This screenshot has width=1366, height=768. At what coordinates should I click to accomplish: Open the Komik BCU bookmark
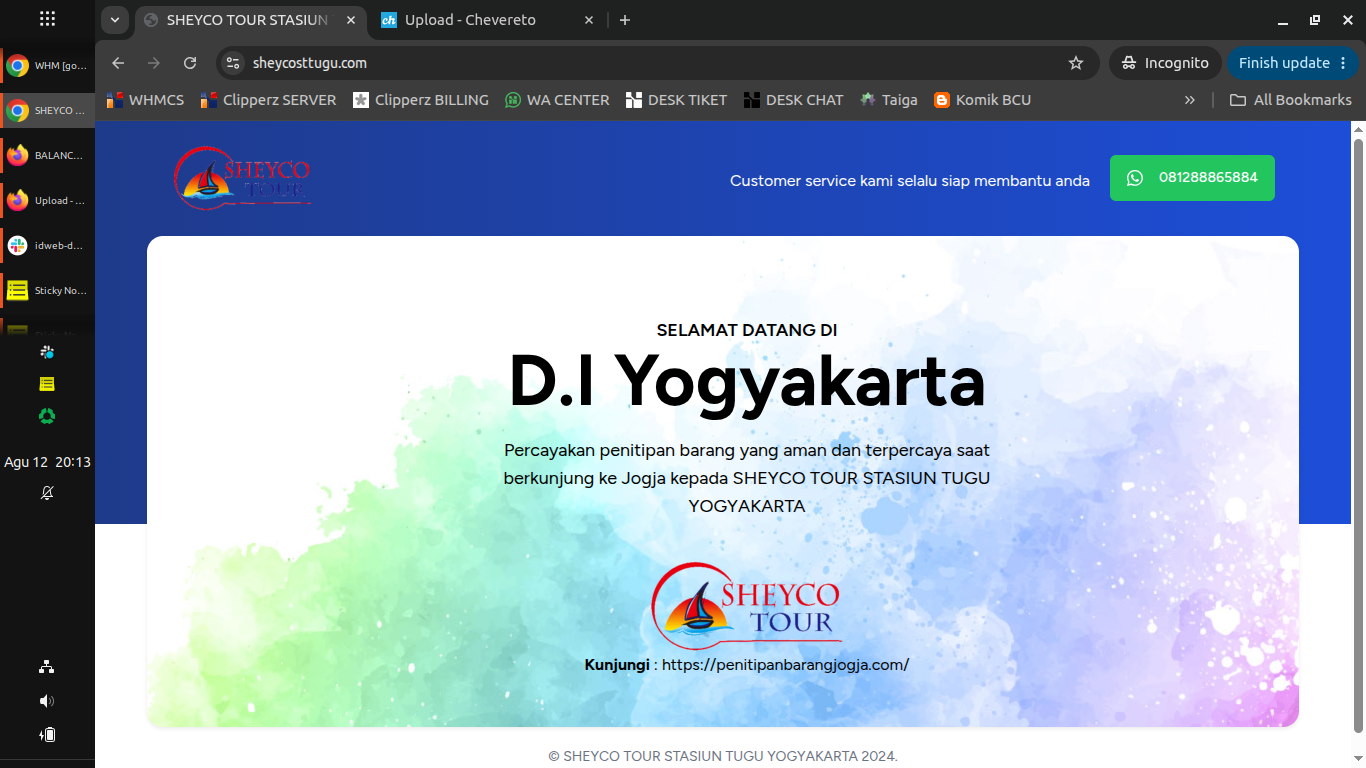click(x=982, y=100)
